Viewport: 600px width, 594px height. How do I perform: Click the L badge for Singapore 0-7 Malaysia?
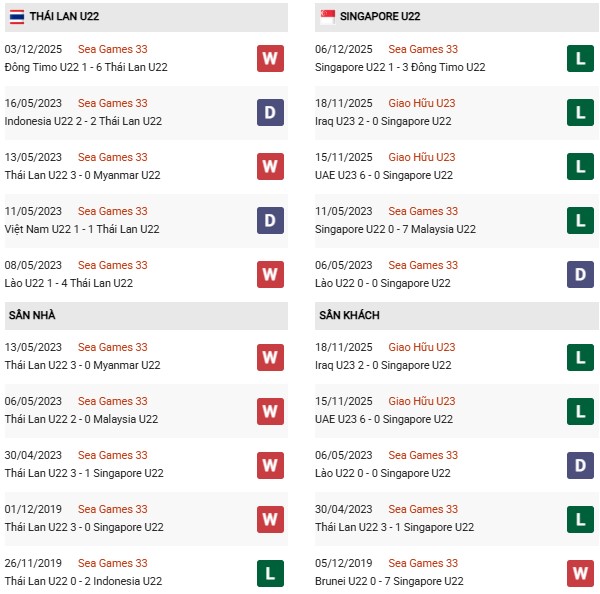tap(580, 220)
